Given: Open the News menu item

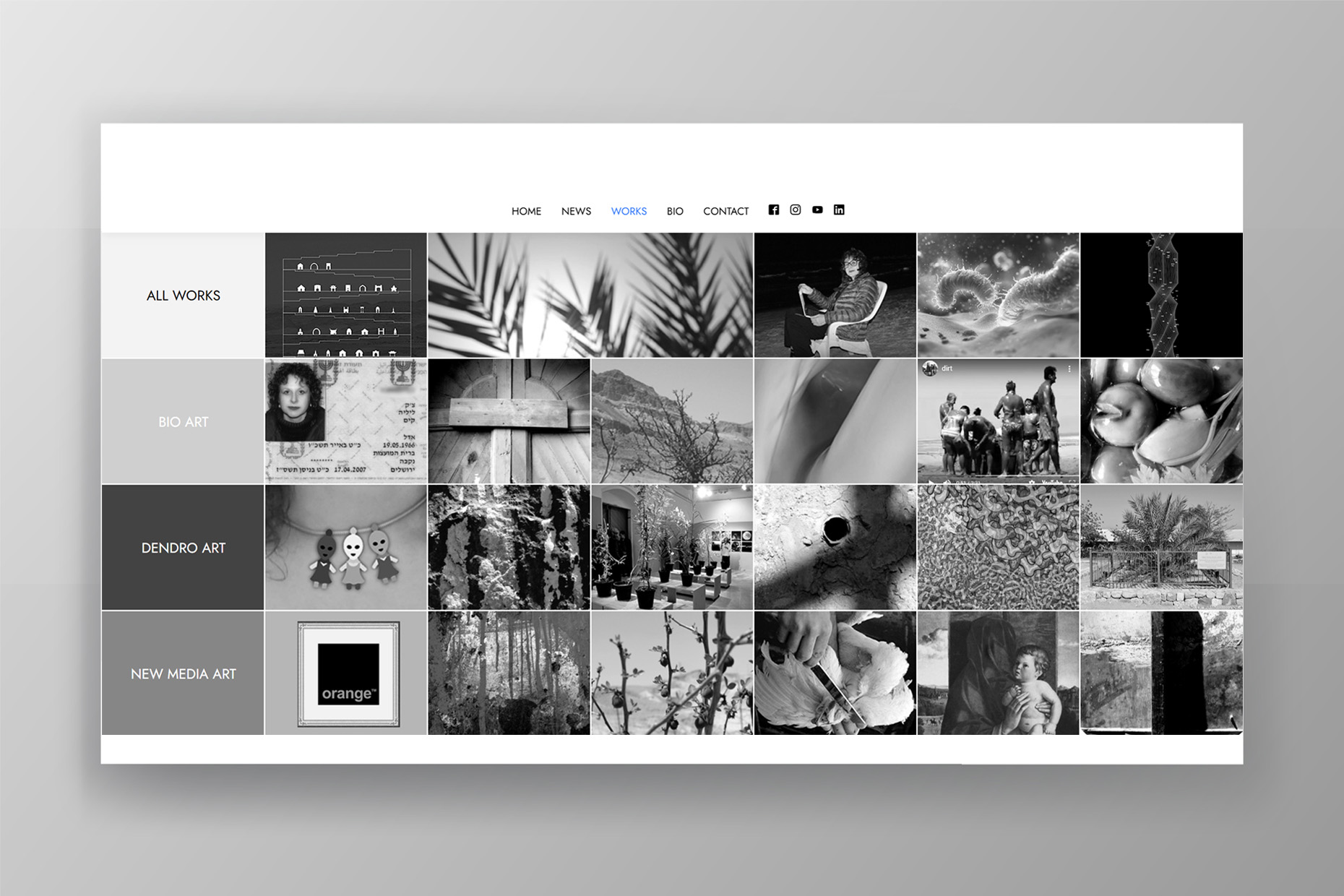Looking at the screenshot, I should point(576,211).
